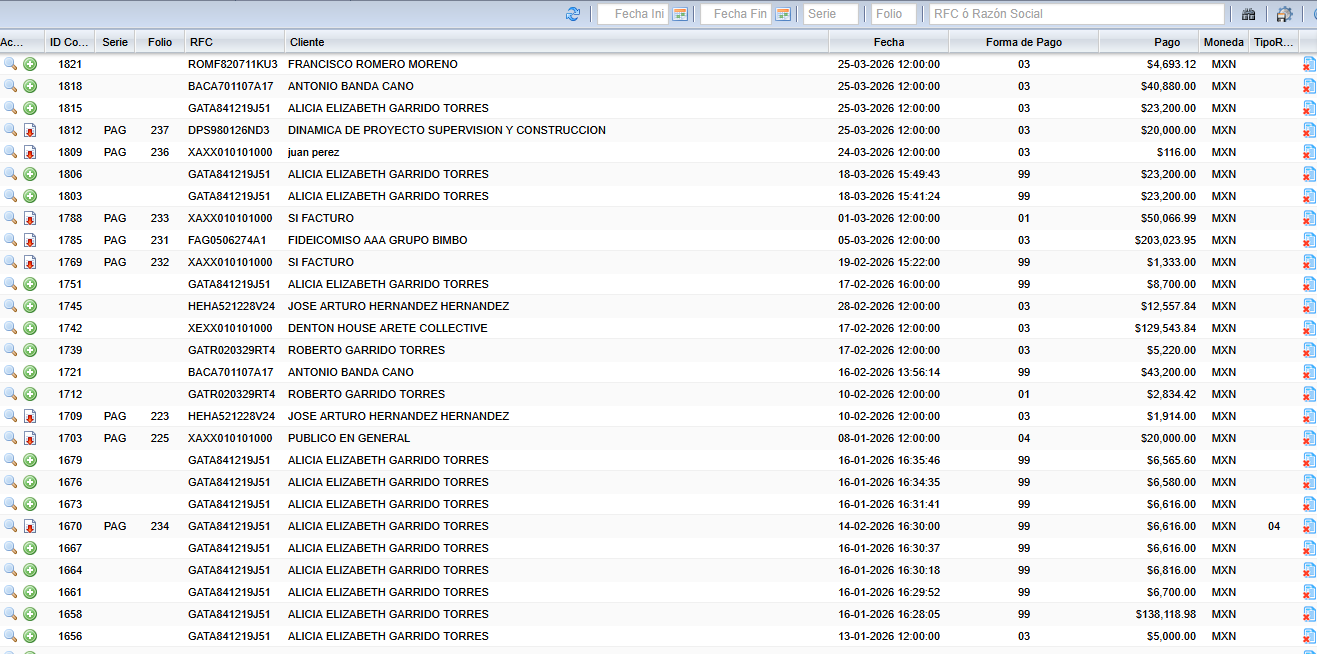Click client juan perez
Image resolution: width=1317 pixels, height=654 pixels.
click(314, 152)
